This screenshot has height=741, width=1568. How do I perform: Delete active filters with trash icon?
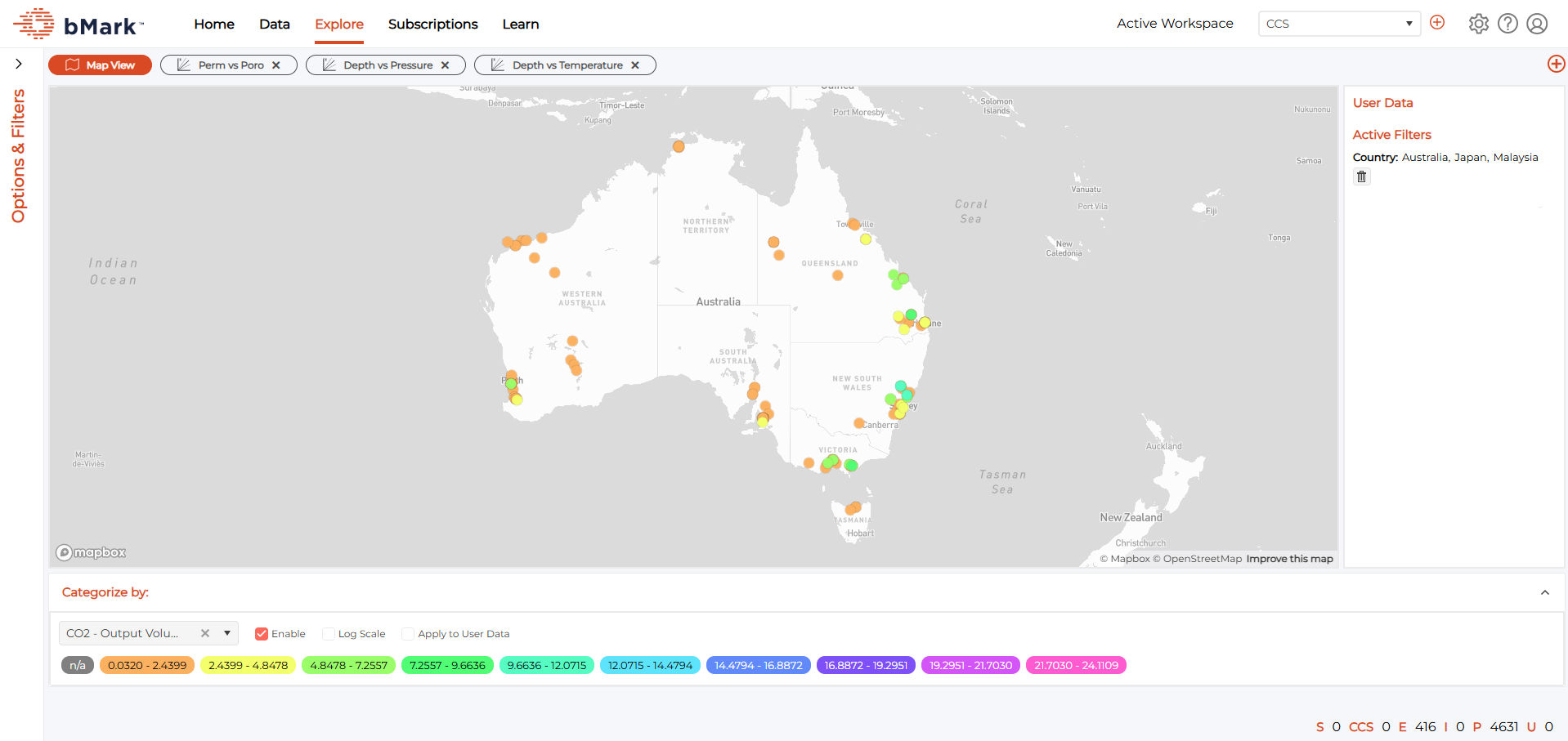(x=1361, y=176)
